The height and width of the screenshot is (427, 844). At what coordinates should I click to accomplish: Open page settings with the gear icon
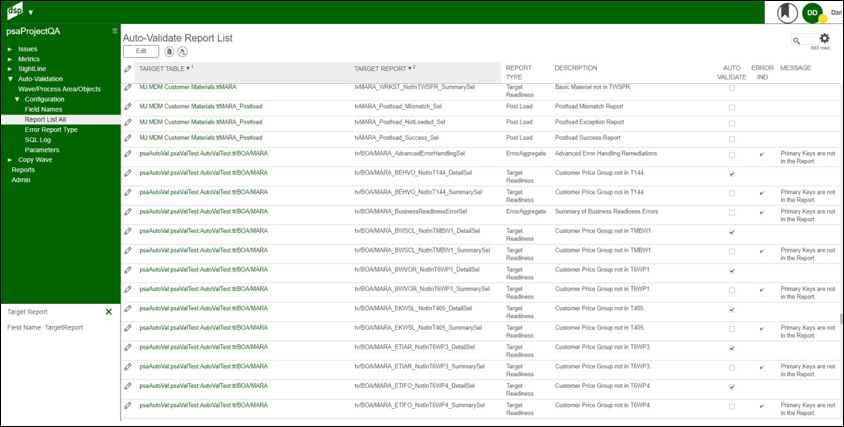coord(824,38)
